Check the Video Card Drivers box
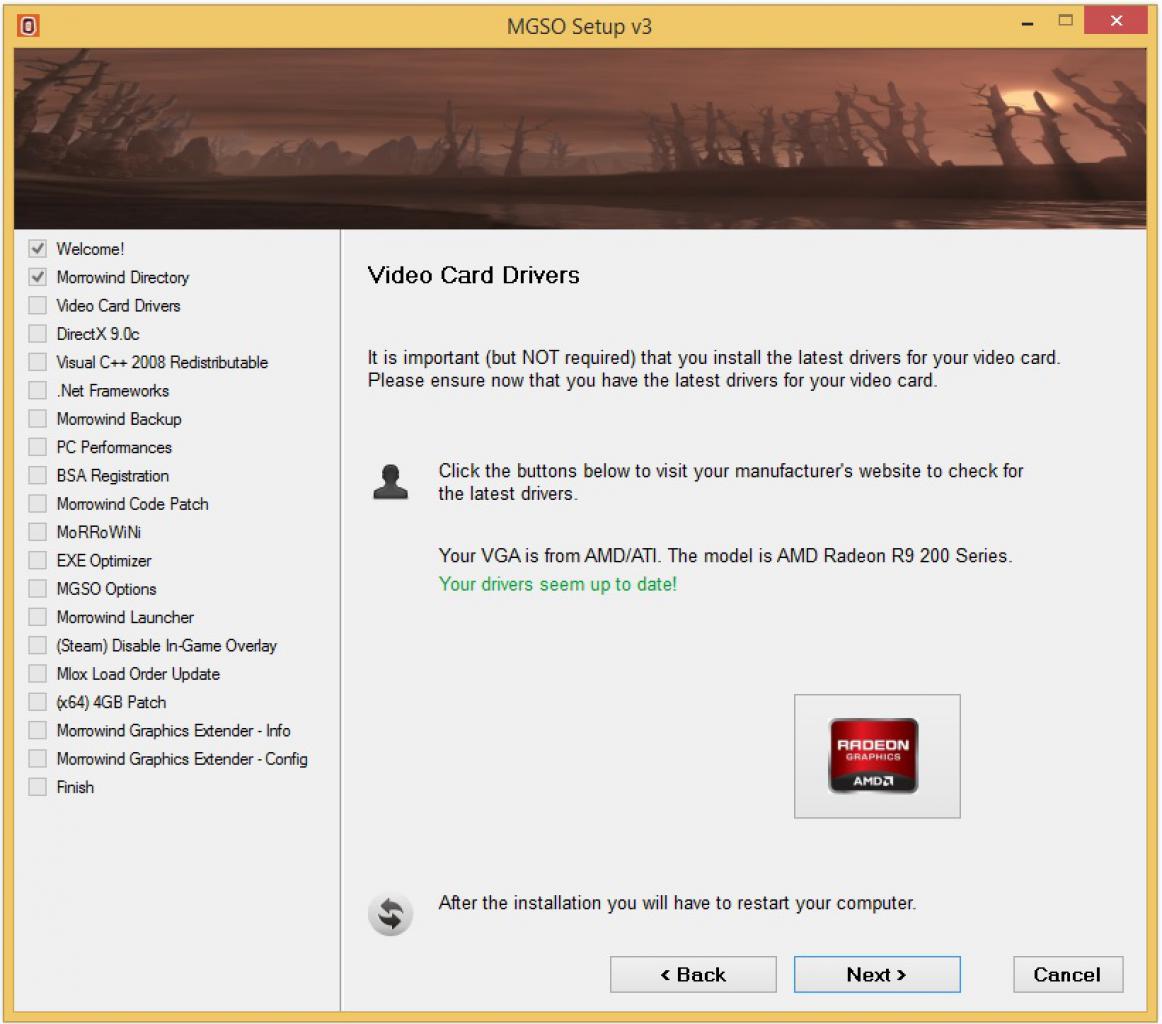 click(x=37, y=305)
